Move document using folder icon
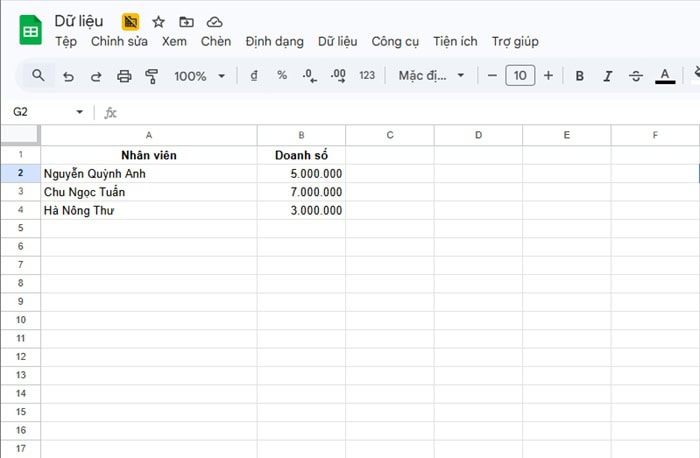This screenshot has width=700, height=458. pyautogui.click(x=186, y=21)
